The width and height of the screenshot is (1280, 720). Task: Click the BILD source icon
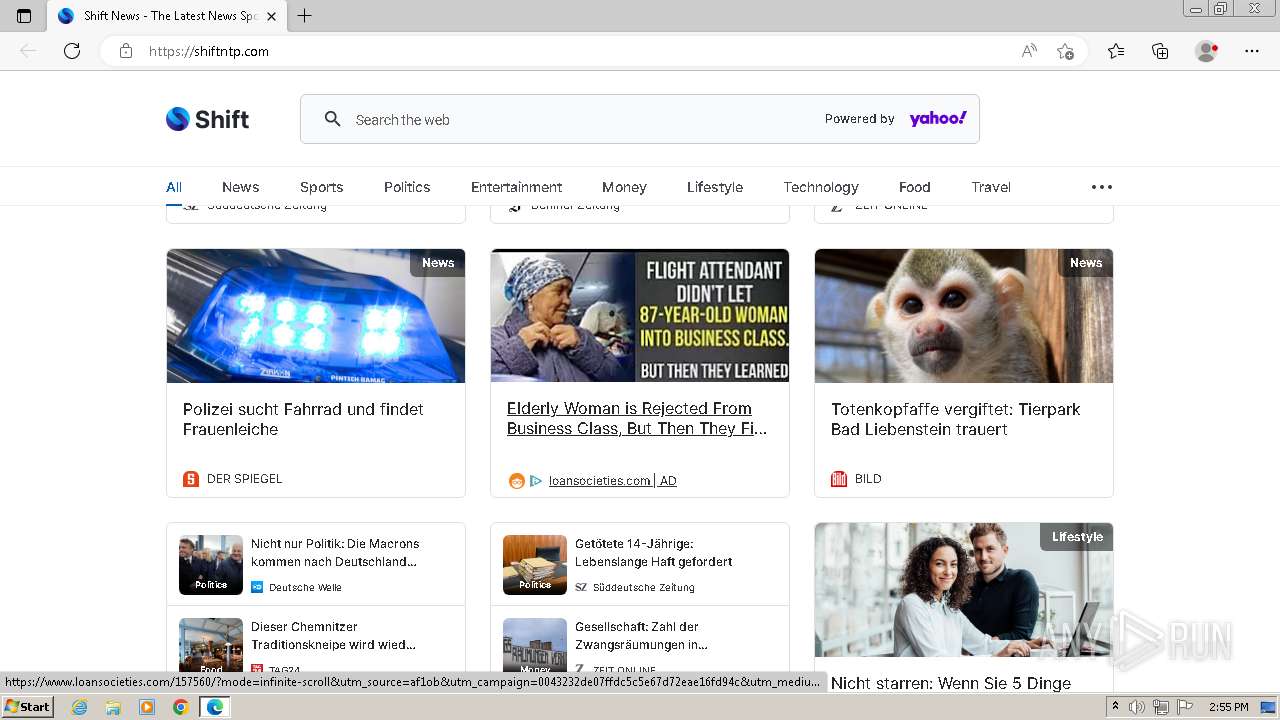839,479
